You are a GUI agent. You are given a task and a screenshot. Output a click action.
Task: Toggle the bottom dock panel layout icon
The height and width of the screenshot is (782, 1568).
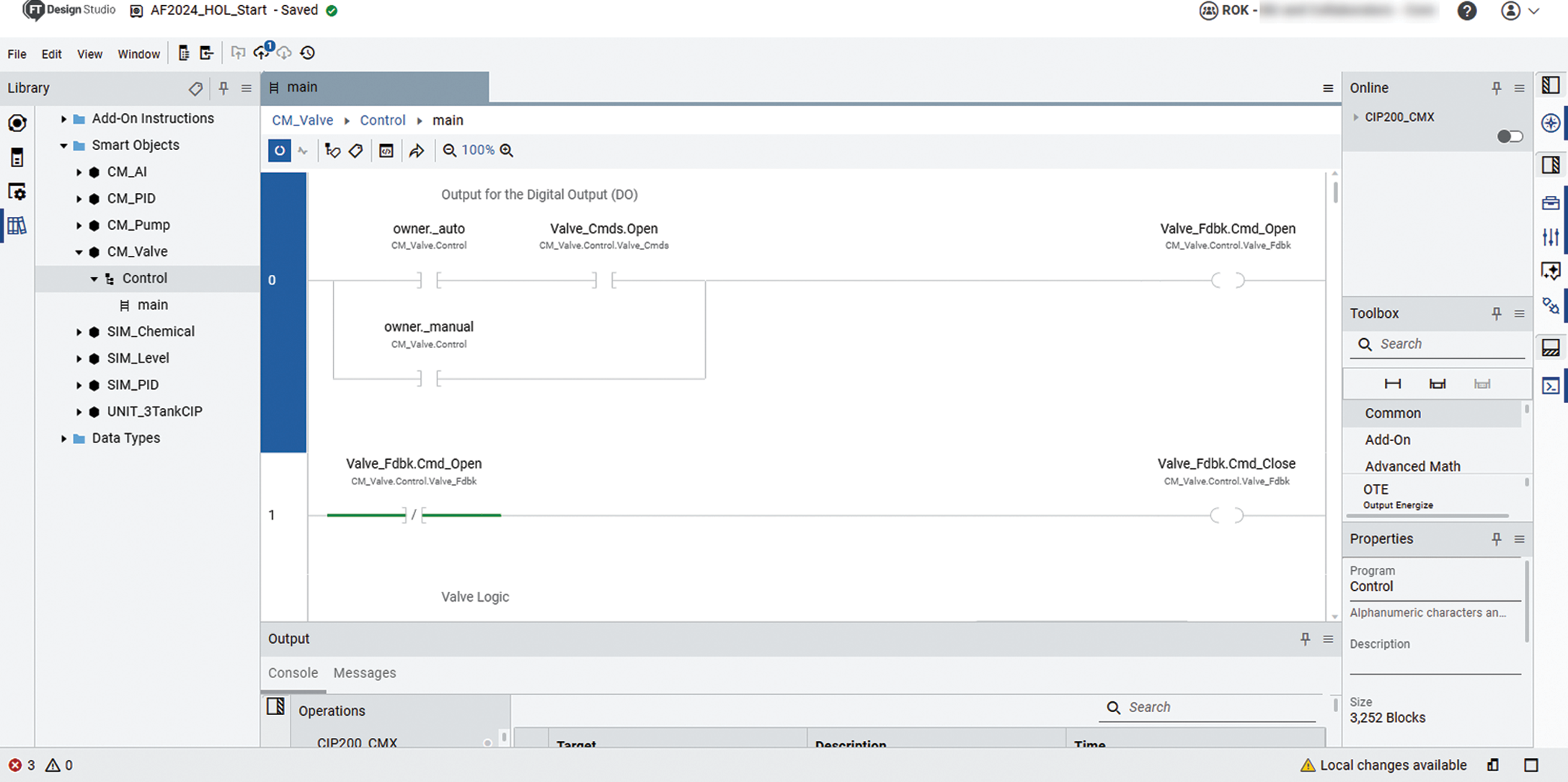(1551, 348)
